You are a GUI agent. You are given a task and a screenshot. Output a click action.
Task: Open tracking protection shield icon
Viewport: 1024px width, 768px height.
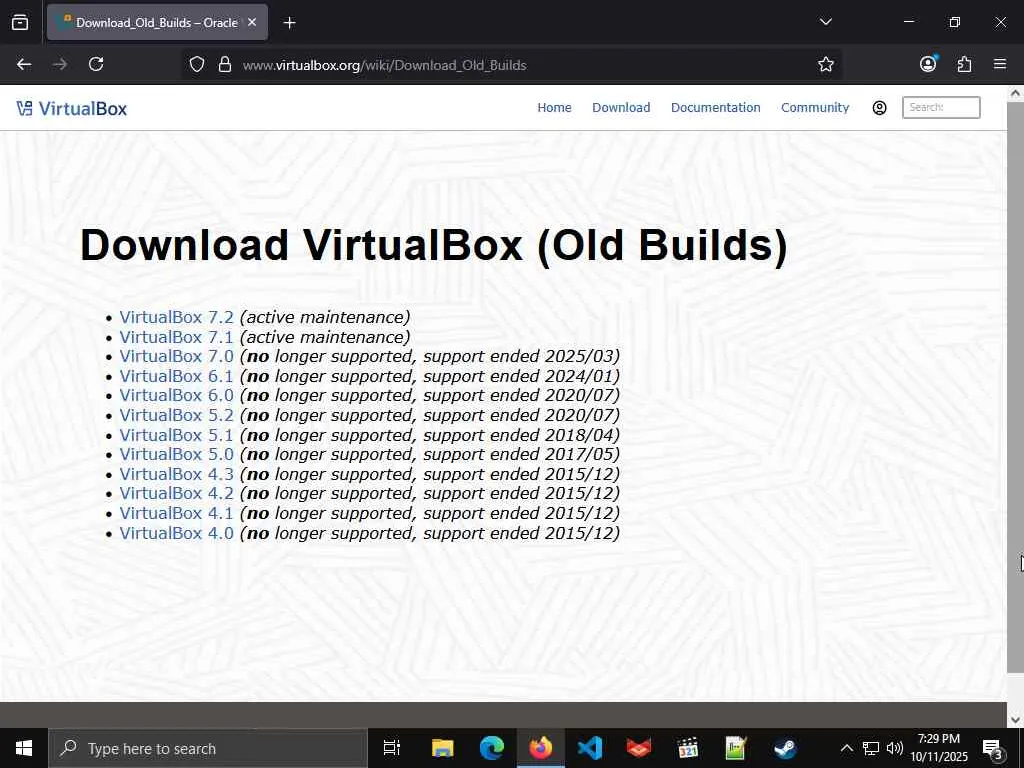pyautogui.click(x=197, y=64)
